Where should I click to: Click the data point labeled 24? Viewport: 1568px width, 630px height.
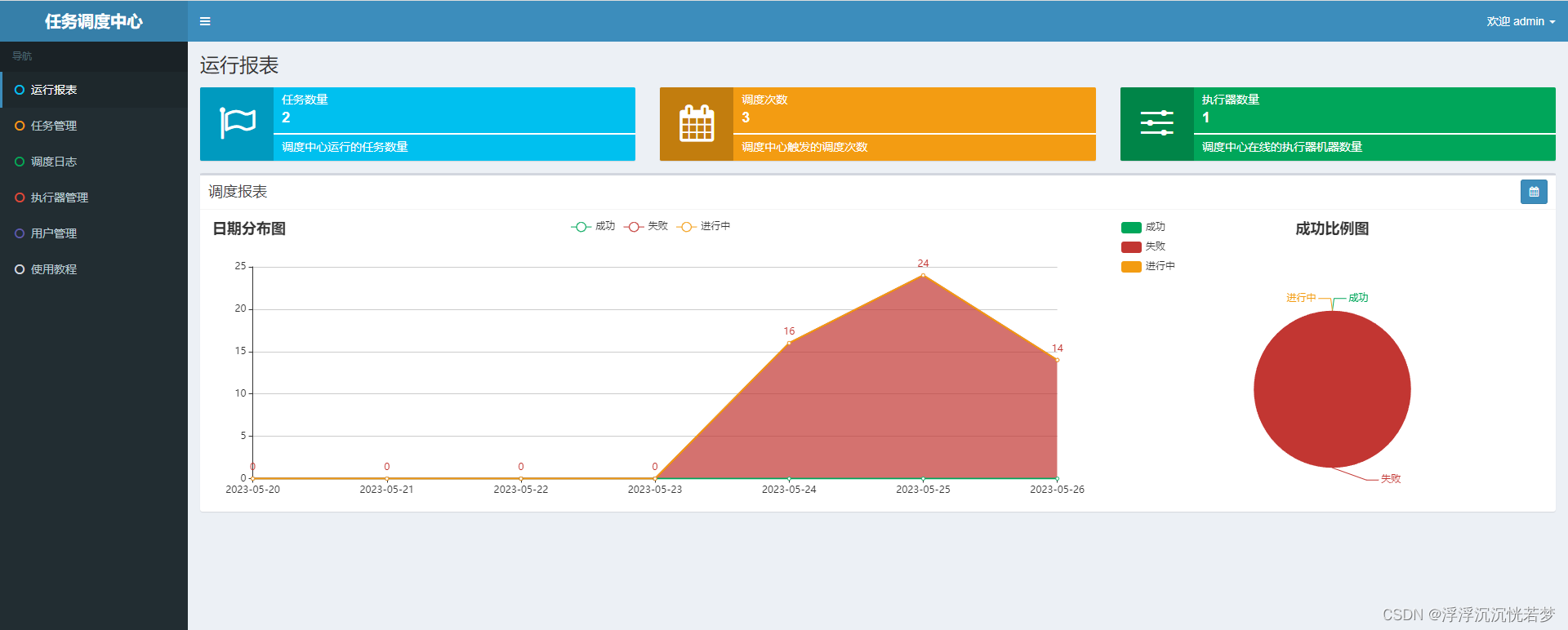pyautogui.click(x=923, y=276)
